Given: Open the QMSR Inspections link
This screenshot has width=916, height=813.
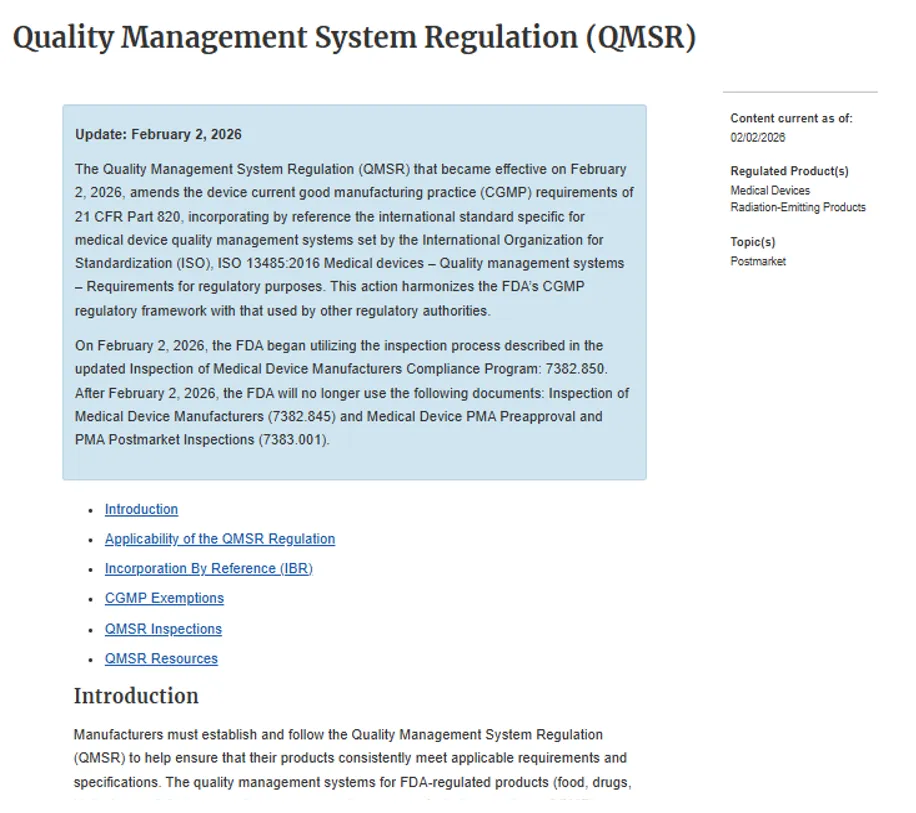Looking at the screenshot, I should pyautogui.click(x=163, y=629).
